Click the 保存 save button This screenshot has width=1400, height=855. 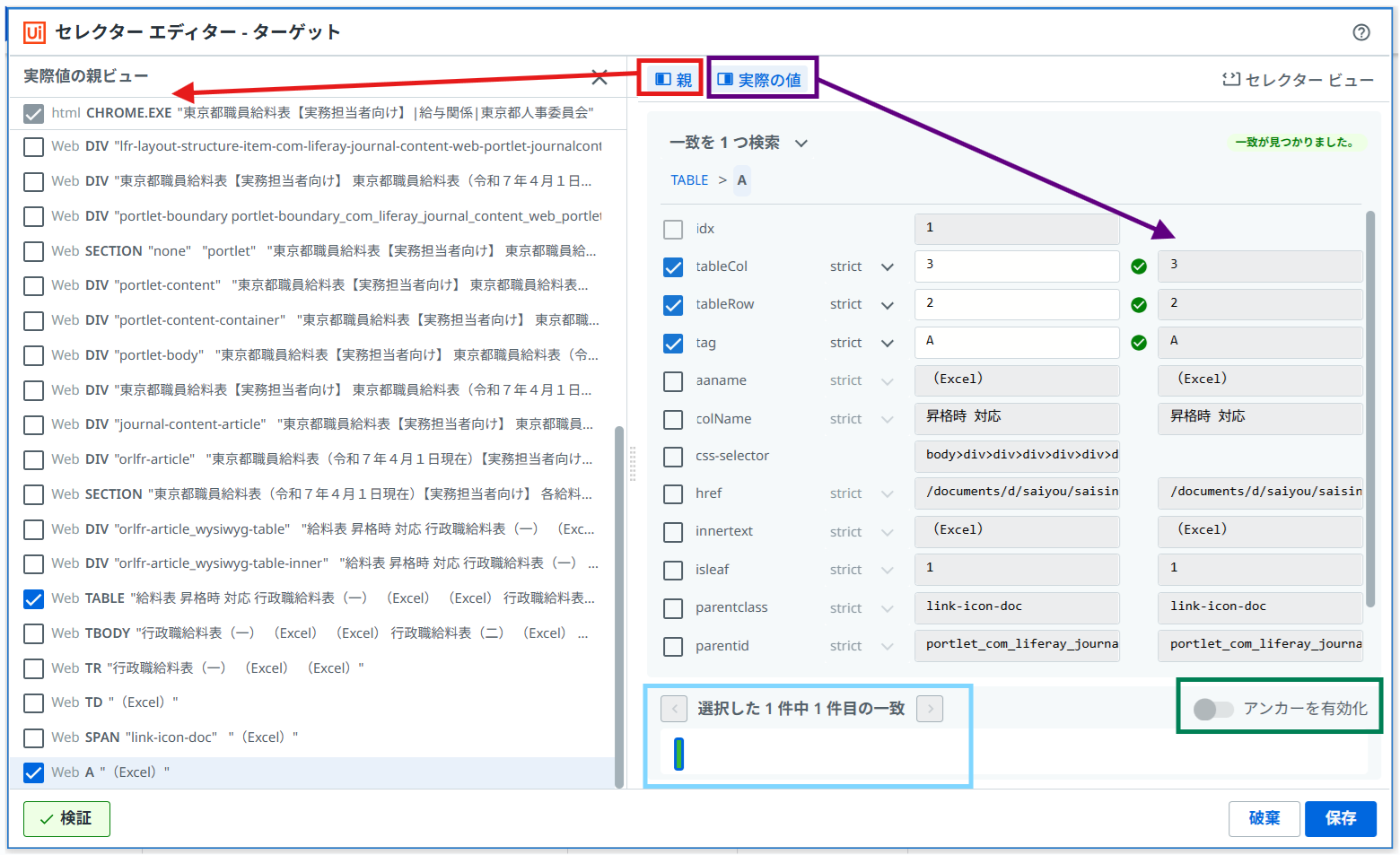click(1341, 819)
